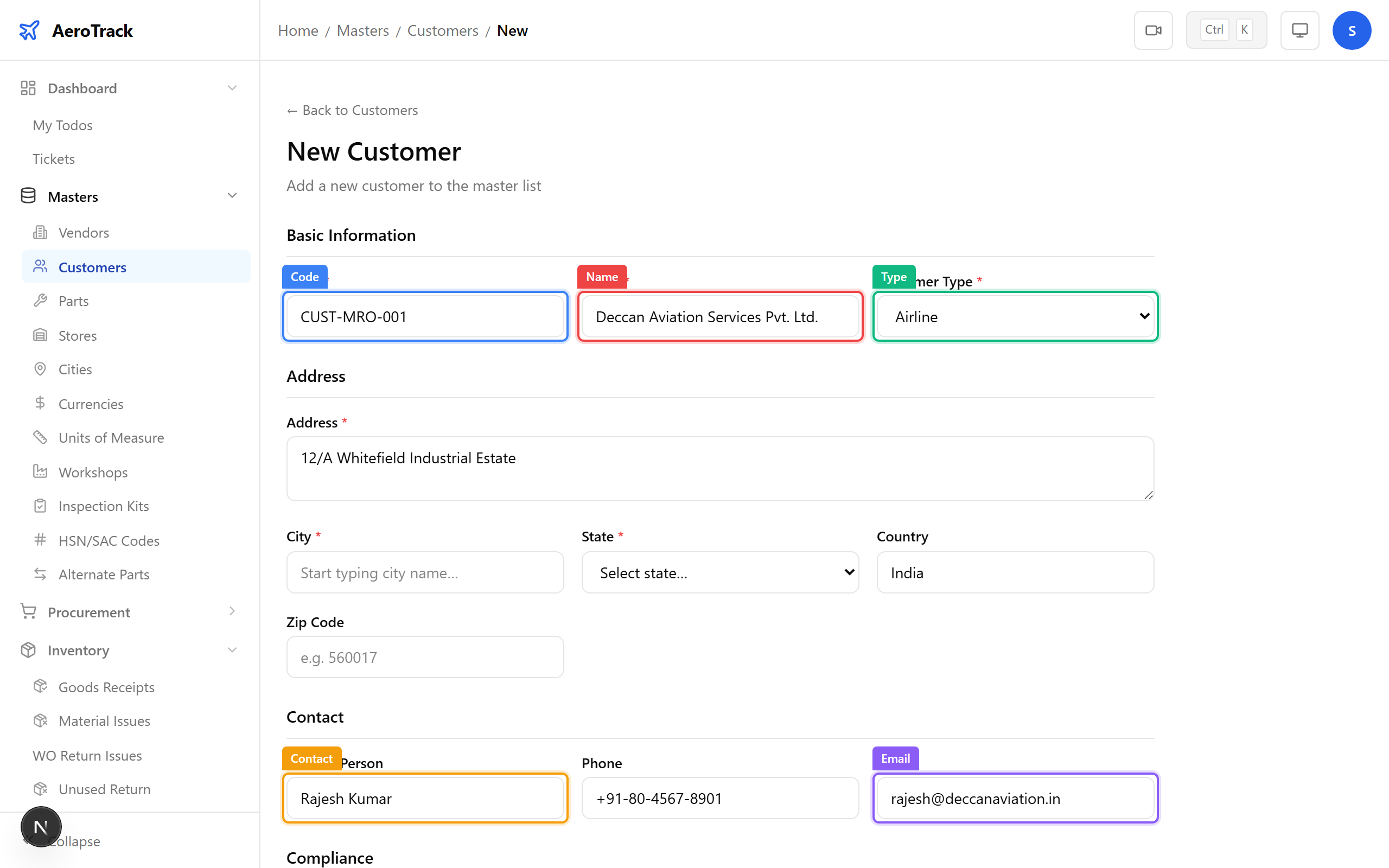Open the Currencies master
Image resolution: width=1389 pixels, height=868 pixels.
[90, 404]
